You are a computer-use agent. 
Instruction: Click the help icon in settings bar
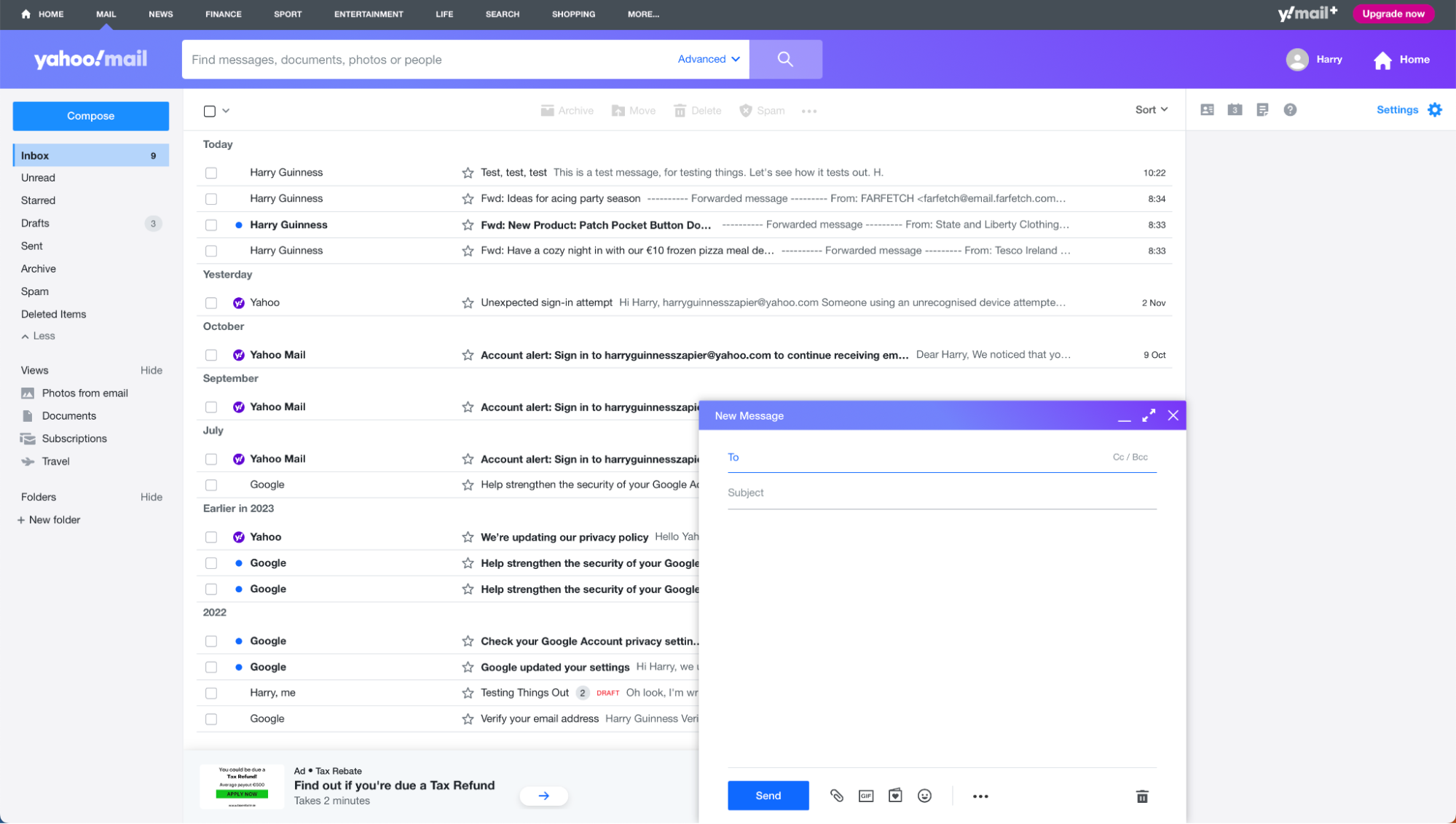click(x=1290, y=109)
